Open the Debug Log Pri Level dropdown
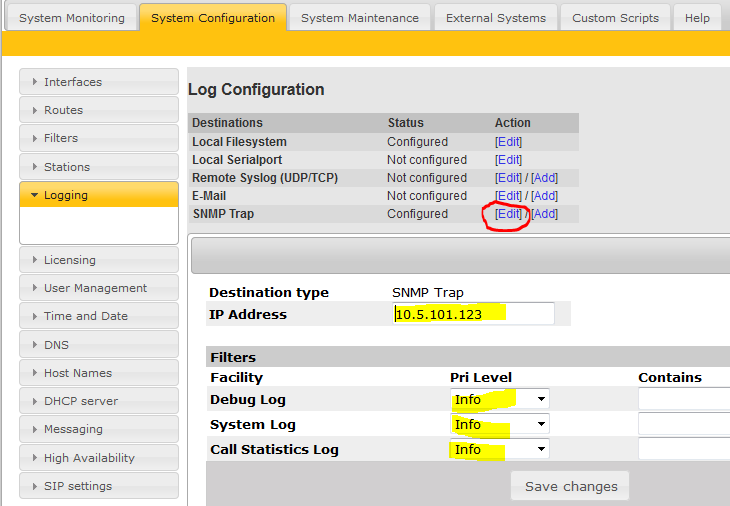 coord(499,400)
